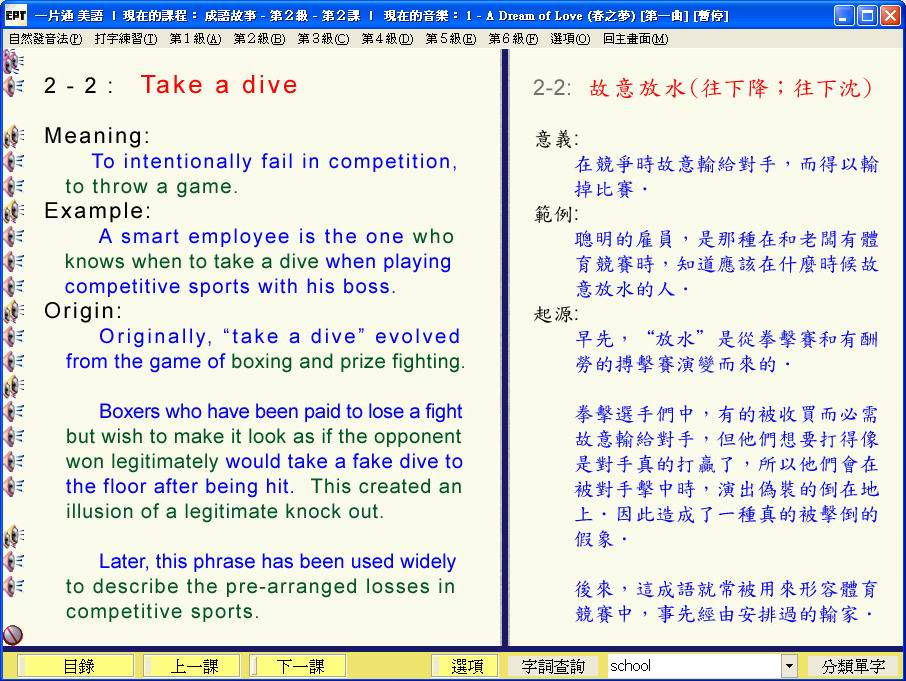Screen dimensions: 906x681
Task: Click 回主畫面 to return to main screen
Action: click(635, 39)
